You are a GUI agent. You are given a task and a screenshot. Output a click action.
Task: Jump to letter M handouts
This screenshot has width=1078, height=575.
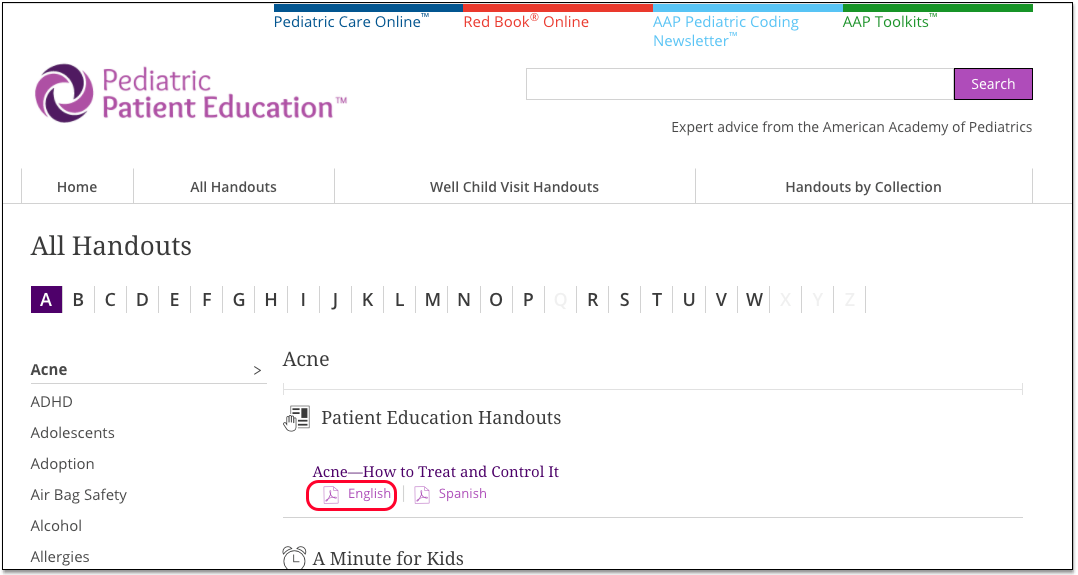pyautogui.click(x=432, y=300)
